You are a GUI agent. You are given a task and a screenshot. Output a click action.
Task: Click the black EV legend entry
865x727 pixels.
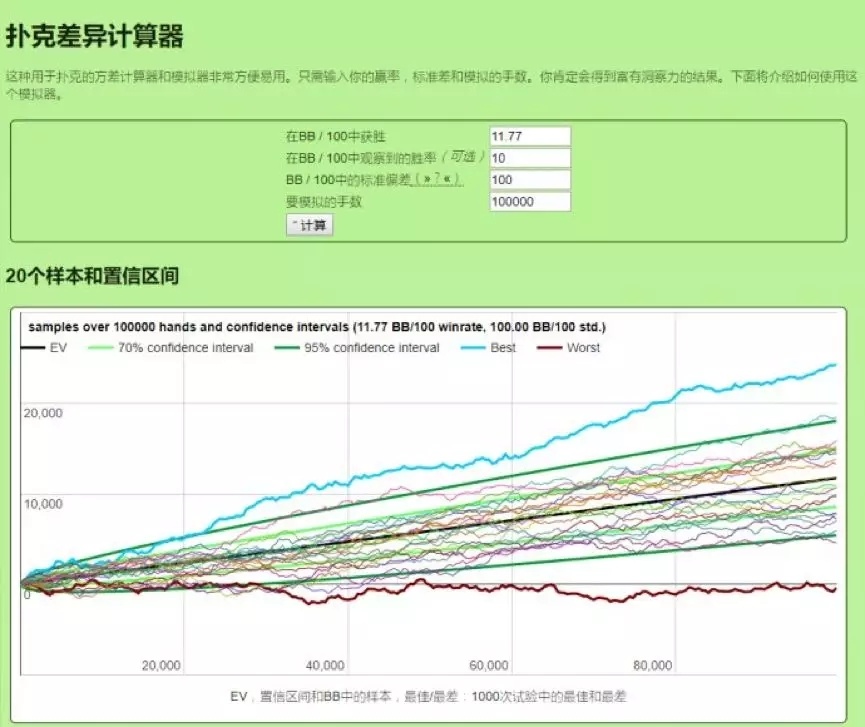[47, 348]
